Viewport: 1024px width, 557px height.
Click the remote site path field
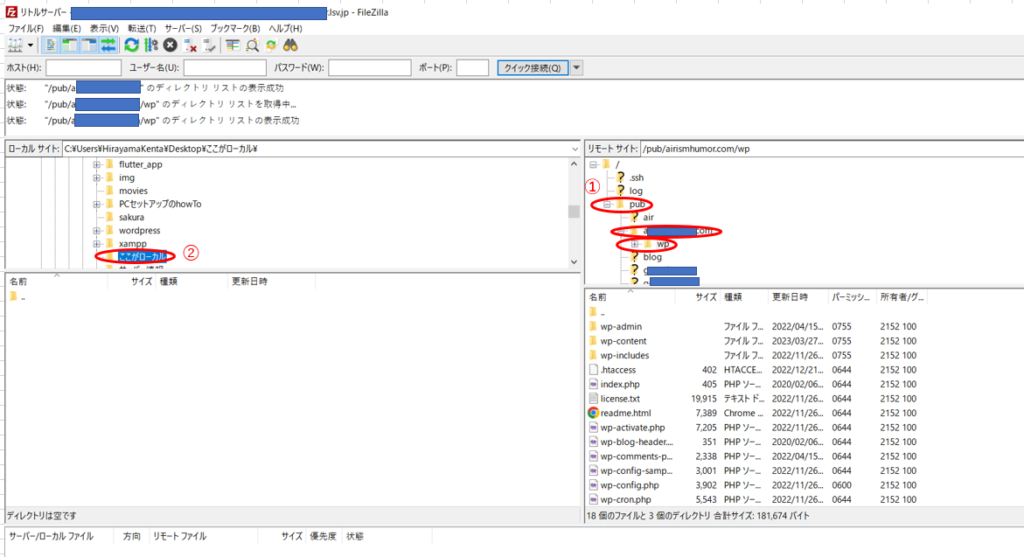(831, 149)
